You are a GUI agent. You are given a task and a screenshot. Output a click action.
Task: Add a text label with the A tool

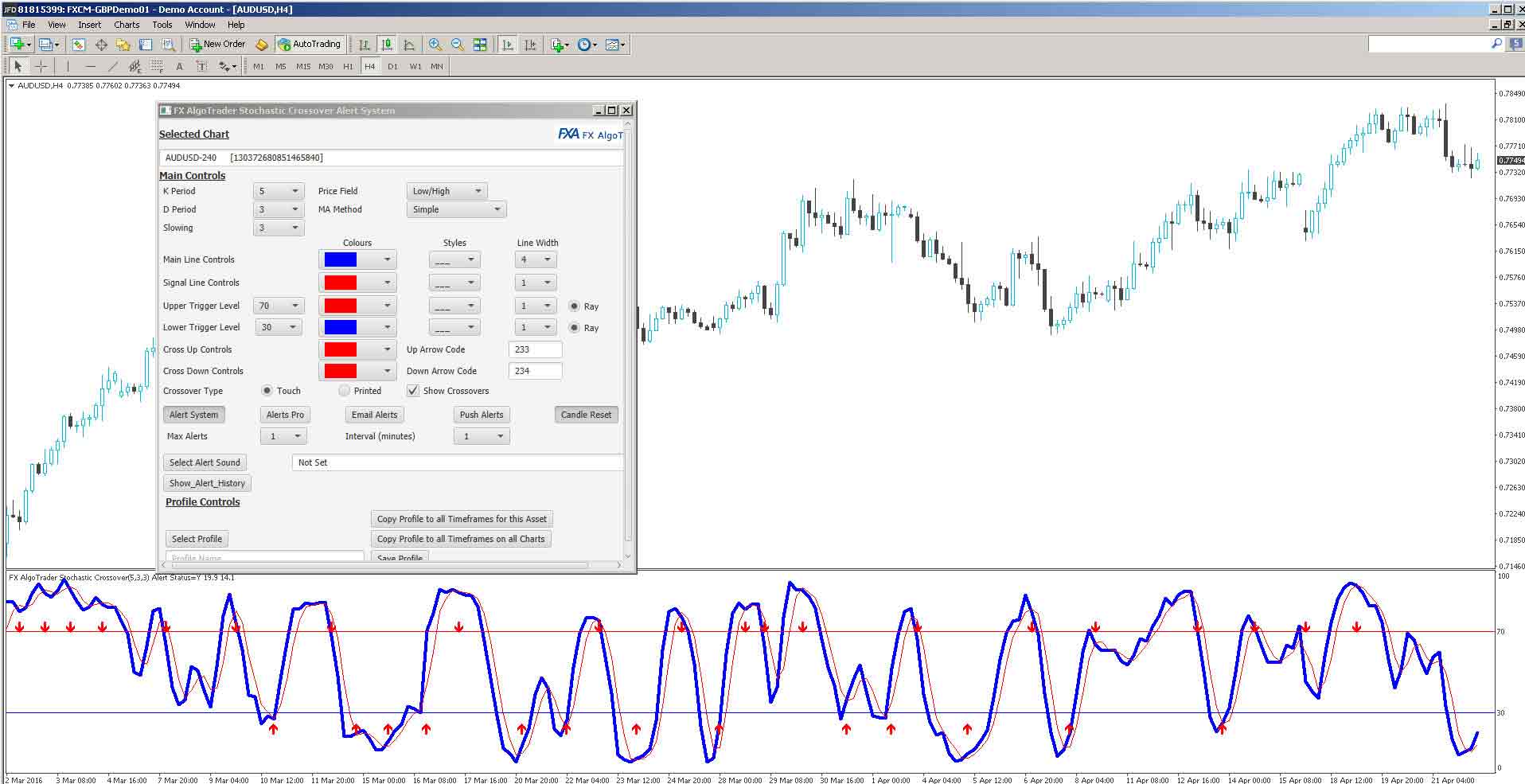pyautogui.click(x=178, y=66)
